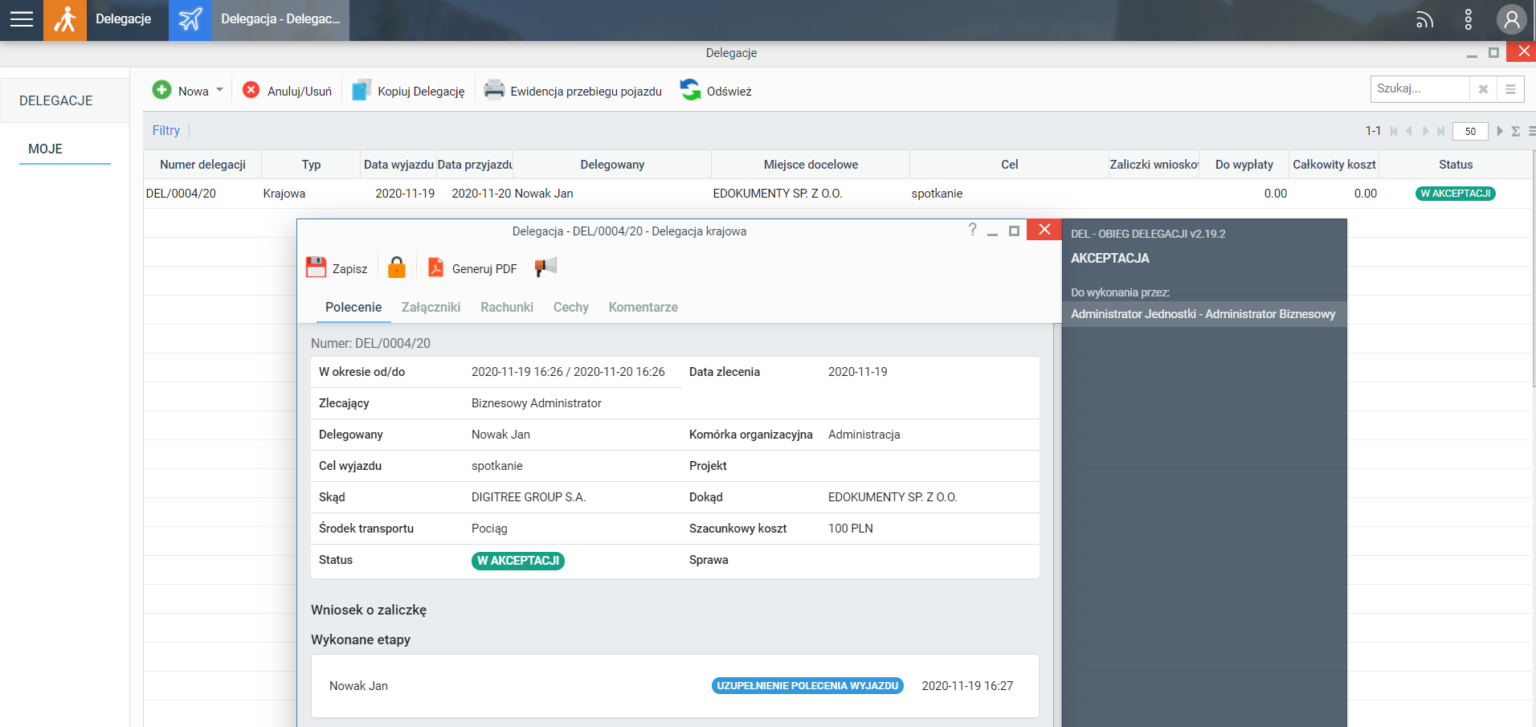This screenshot has width=1536, height=727.
Task: Click the sigma summary icon
Action: [x=1516, y=131]
